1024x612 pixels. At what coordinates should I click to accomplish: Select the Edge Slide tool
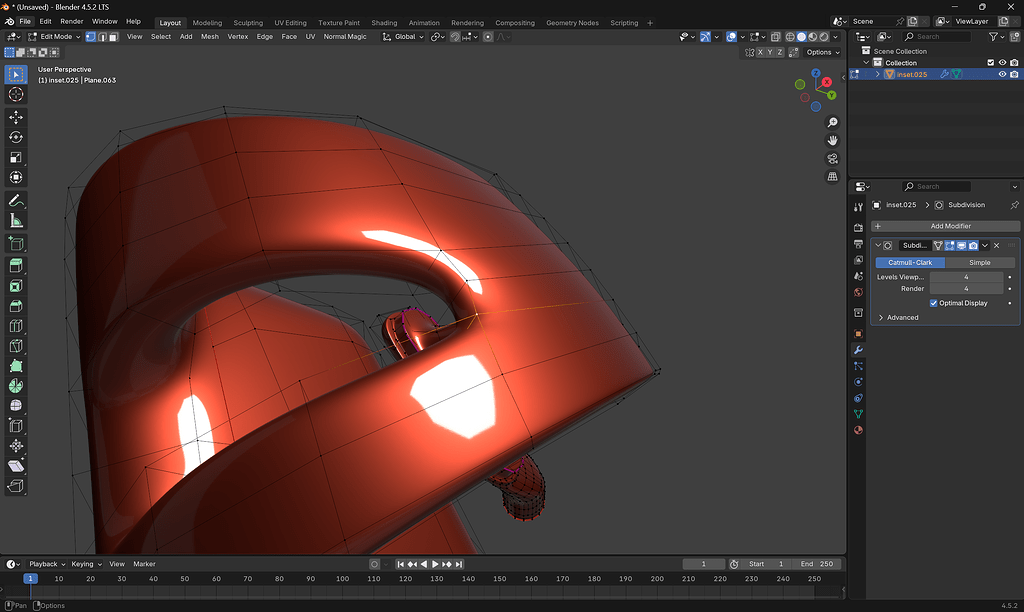(16, 426)
